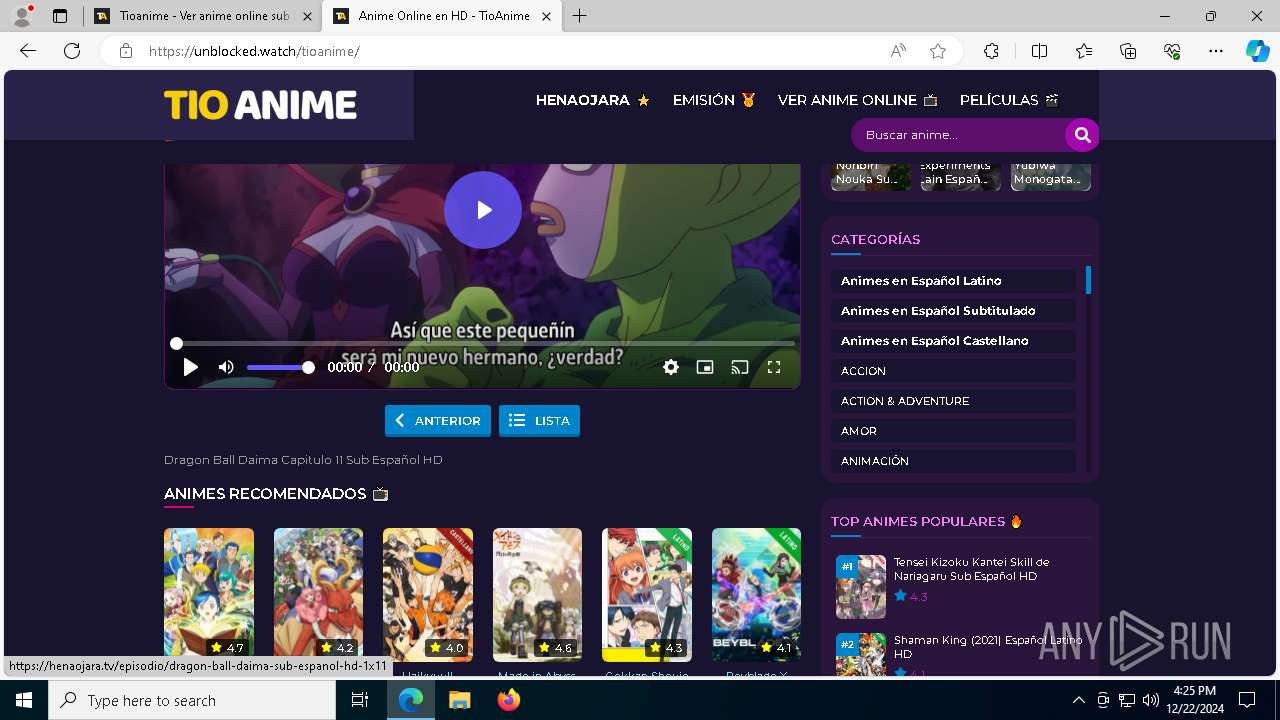Screen dimensions: 1280x720
Task: Open read aloud icon in address bar
Action: pyautogui.click(x=898, y=51)
